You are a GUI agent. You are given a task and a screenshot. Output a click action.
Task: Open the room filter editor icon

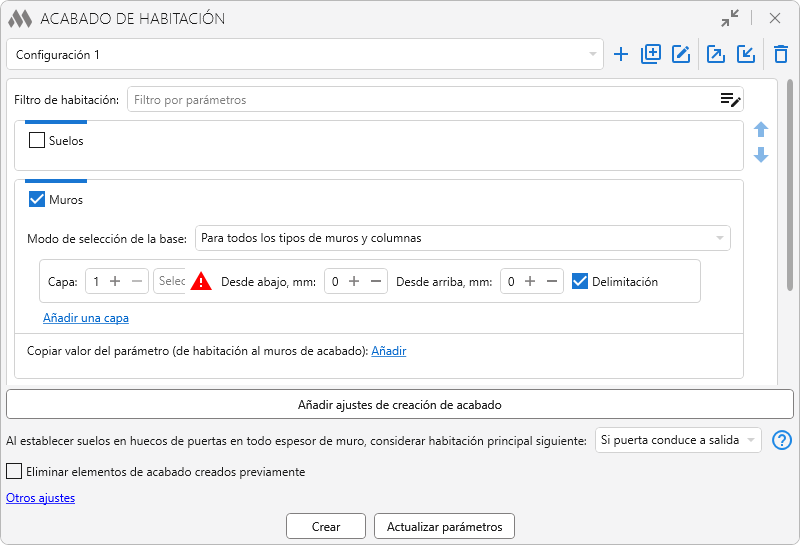[x=730, y=99]
